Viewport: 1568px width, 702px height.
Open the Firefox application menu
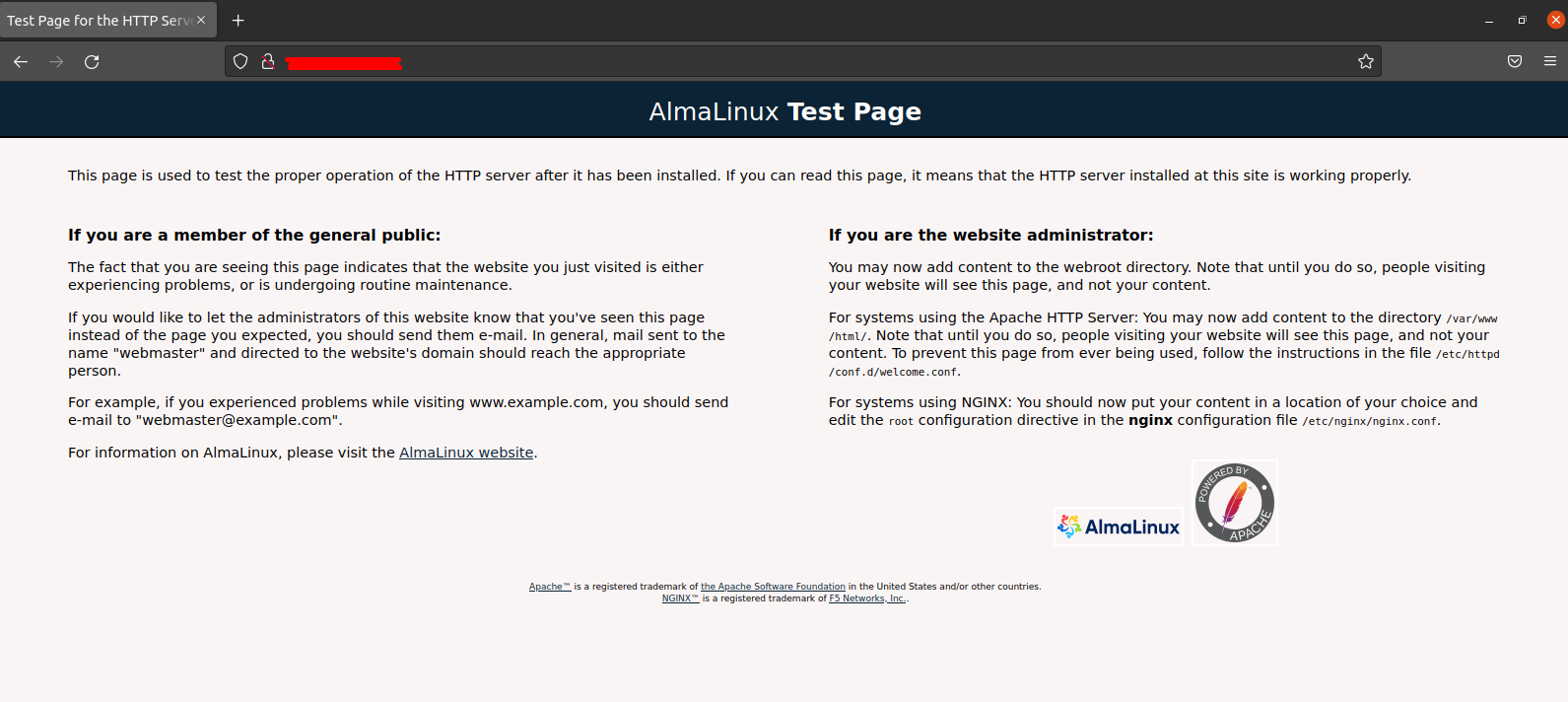click(1550, 61)
